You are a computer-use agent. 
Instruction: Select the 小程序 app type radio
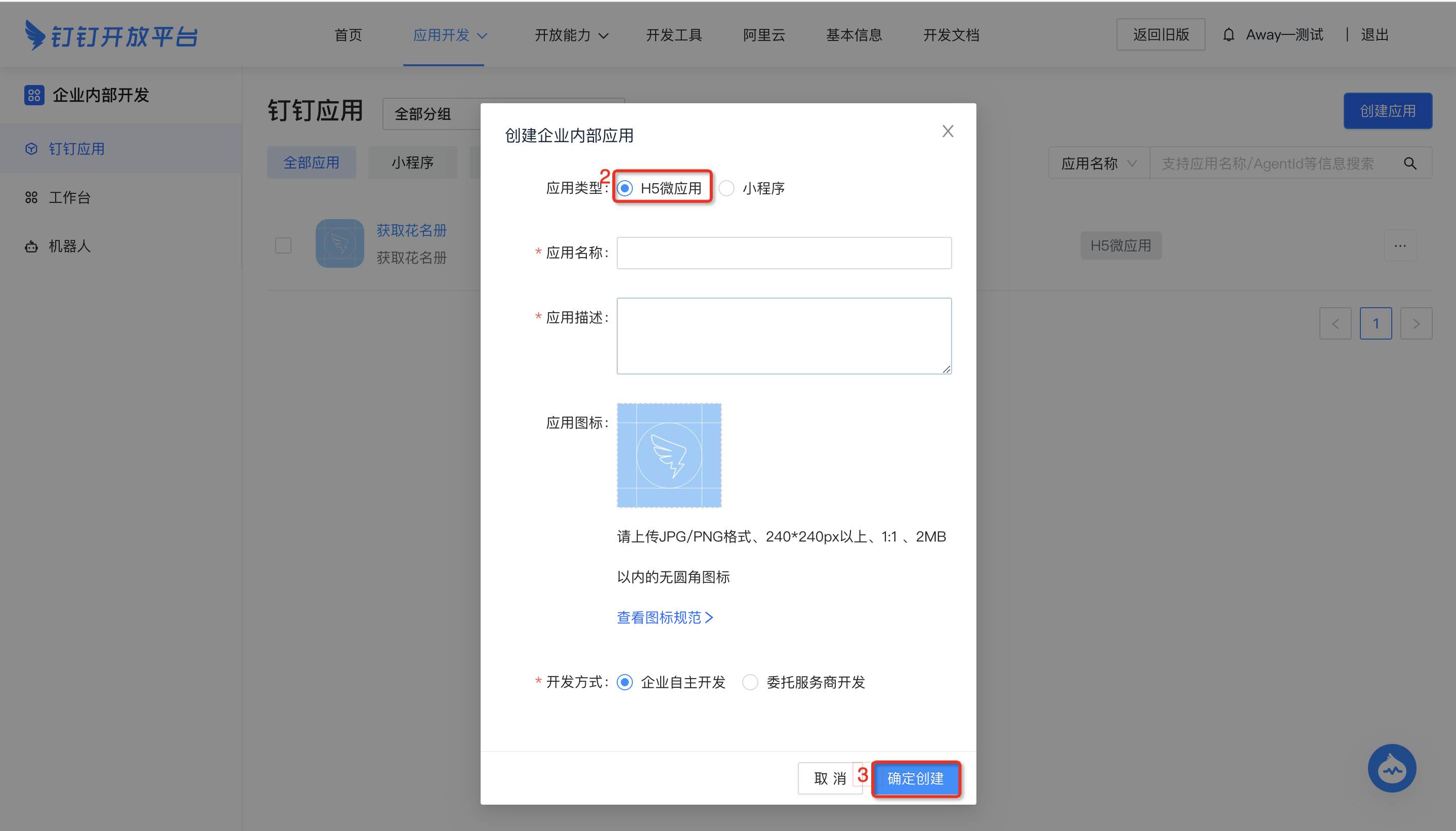(x=726, y=188)
